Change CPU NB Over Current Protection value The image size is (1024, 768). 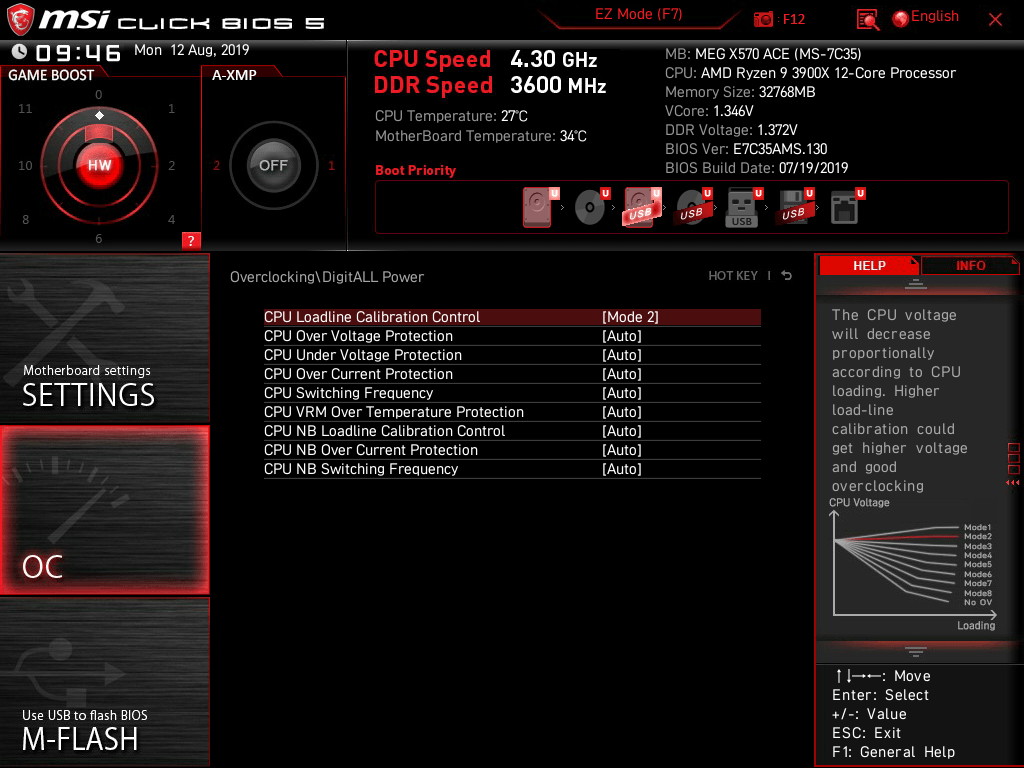point(622,449)
